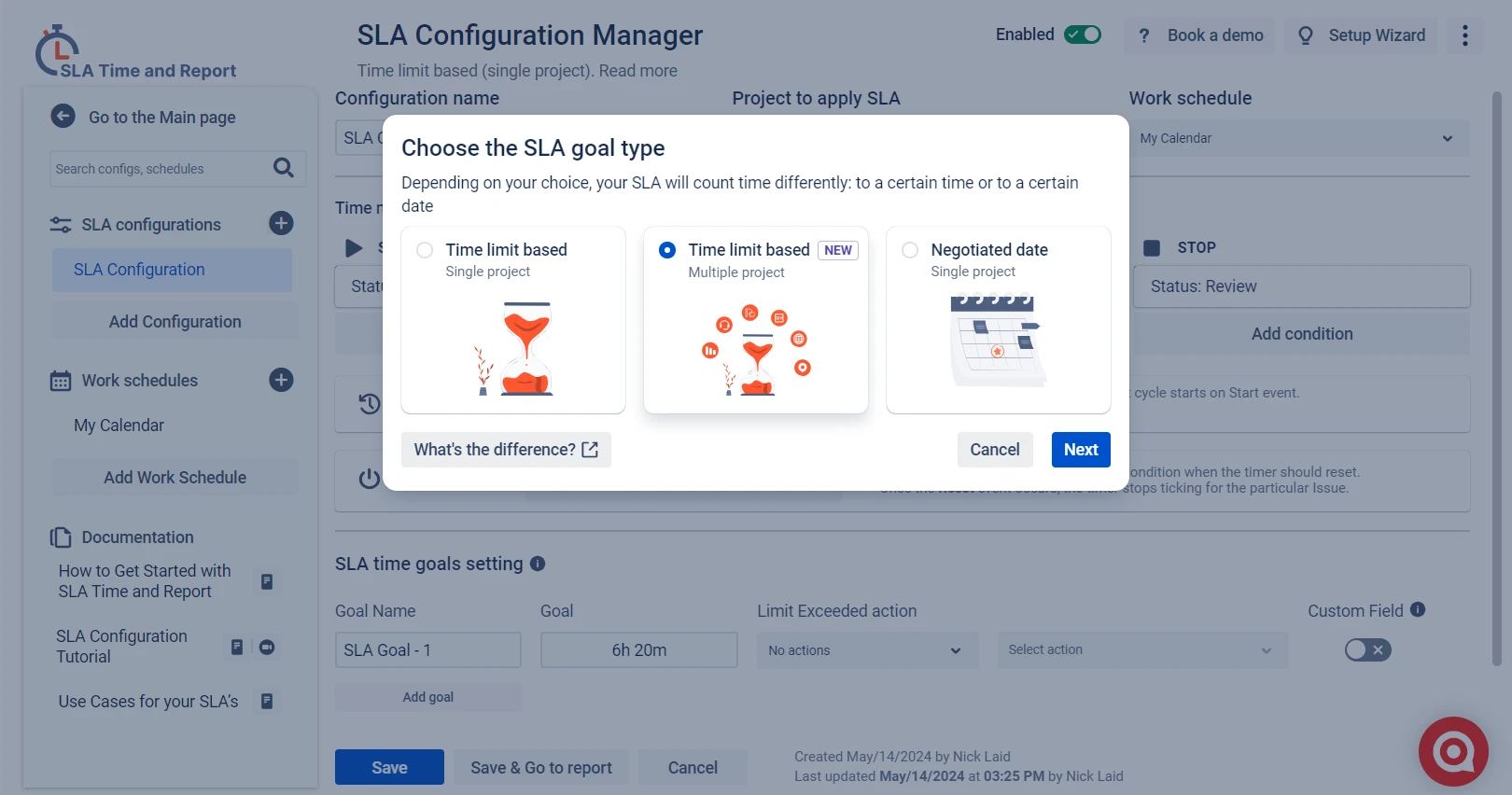
Task: Click the plus icon beside SLA configurations
Action: [281, 223]
